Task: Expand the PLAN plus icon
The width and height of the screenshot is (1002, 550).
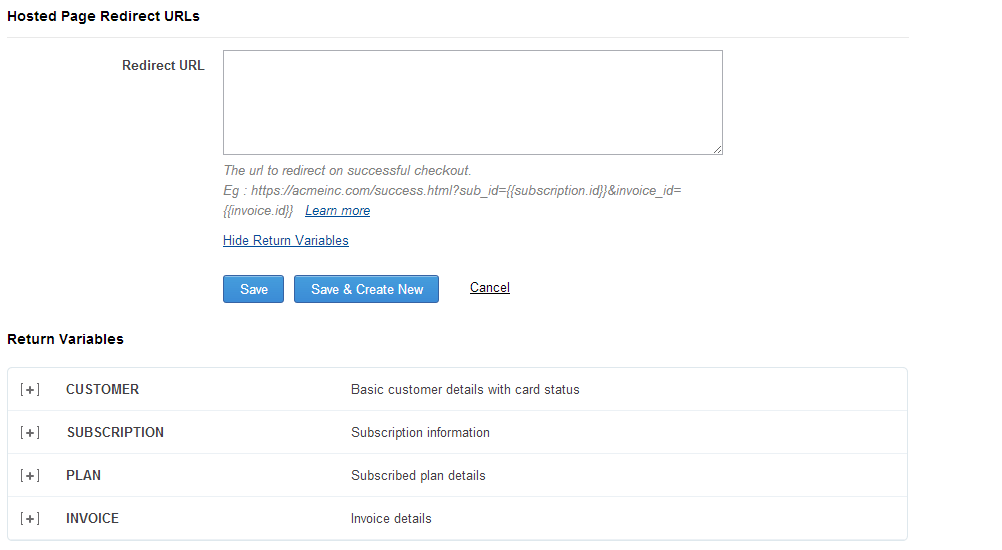Action: tap(30, 476)
